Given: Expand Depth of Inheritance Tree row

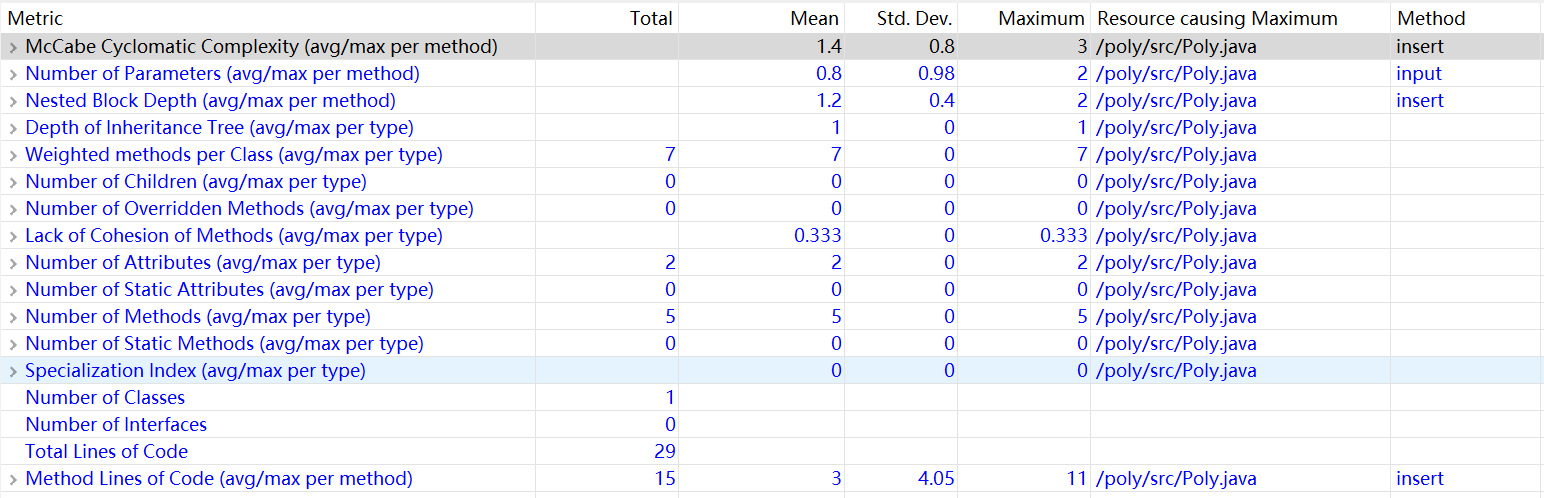Looking at the screenshot, I should [12, 128].
